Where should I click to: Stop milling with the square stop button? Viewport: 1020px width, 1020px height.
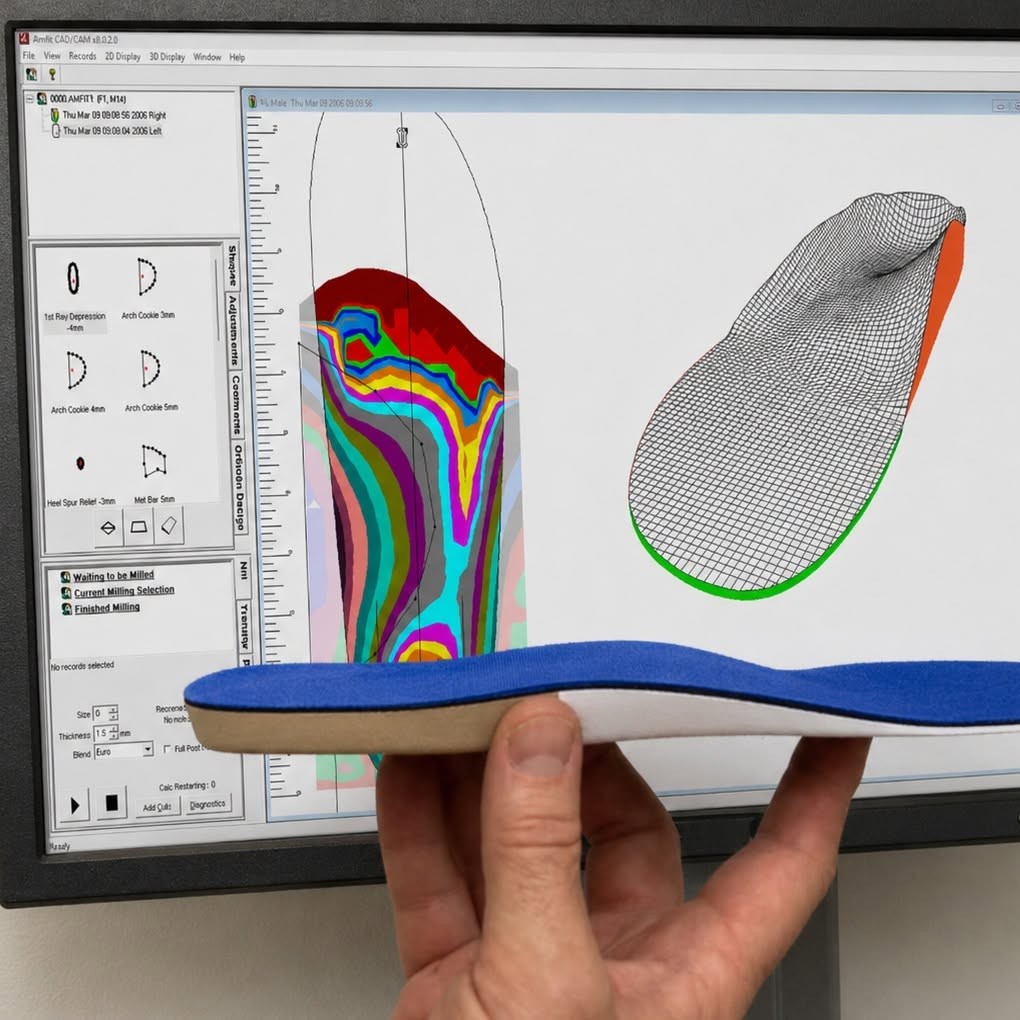[x=112, y=803]
